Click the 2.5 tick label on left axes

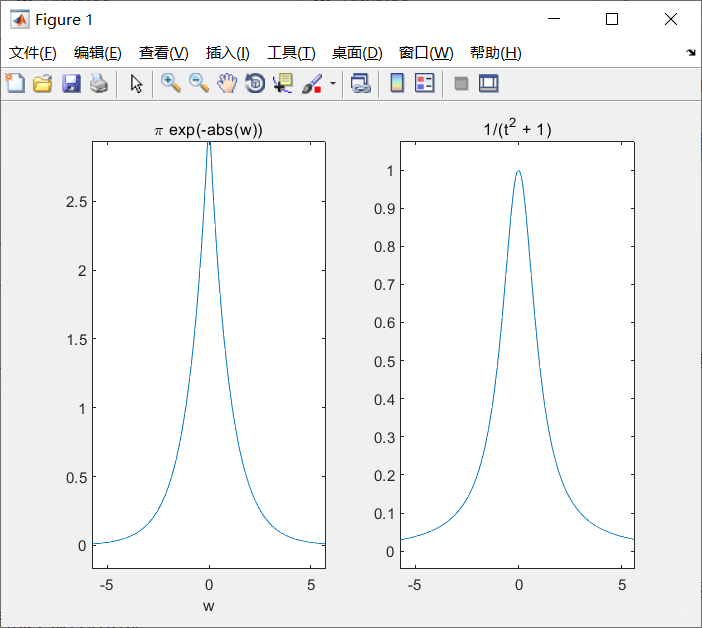point(77,202)
